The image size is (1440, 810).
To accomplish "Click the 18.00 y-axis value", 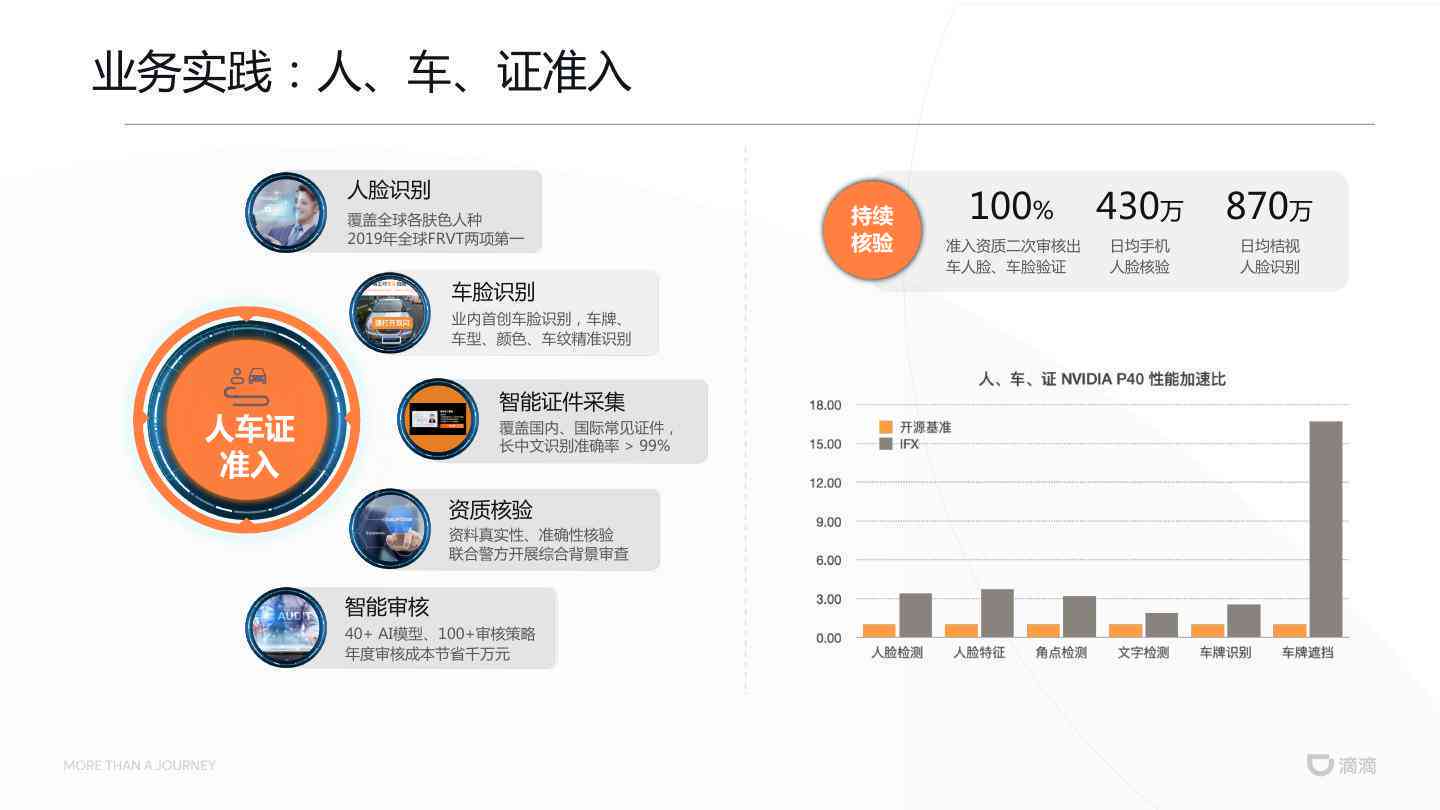I will [826, 405].
